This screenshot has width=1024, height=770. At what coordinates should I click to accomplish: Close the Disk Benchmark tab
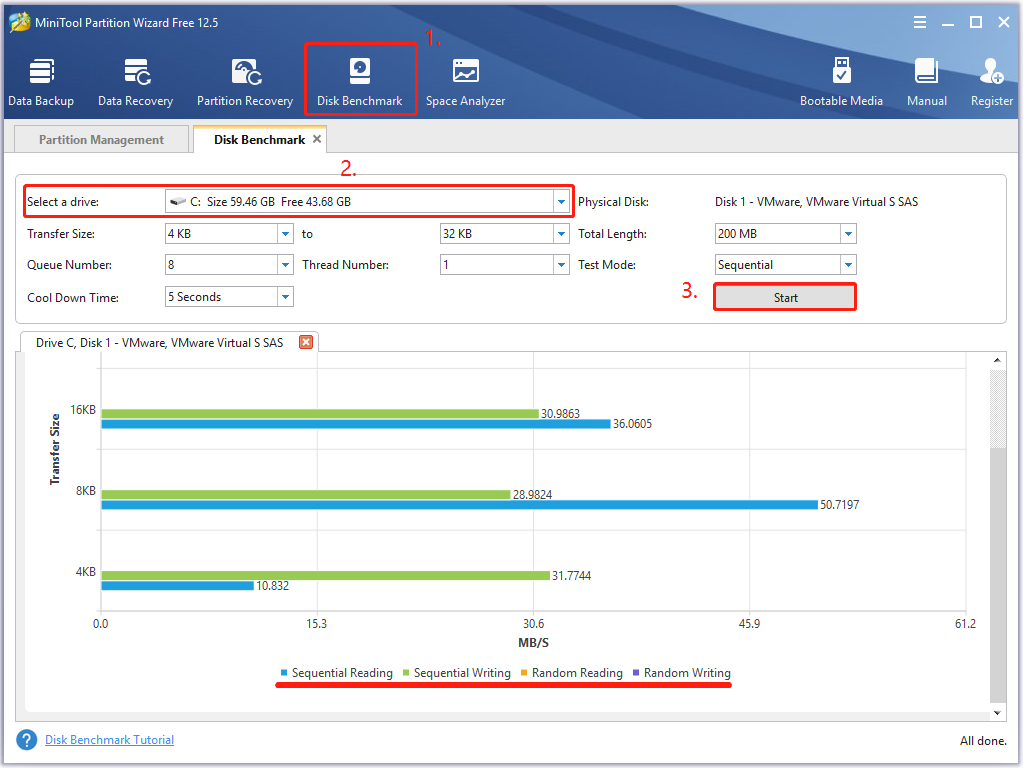[317, 139]
